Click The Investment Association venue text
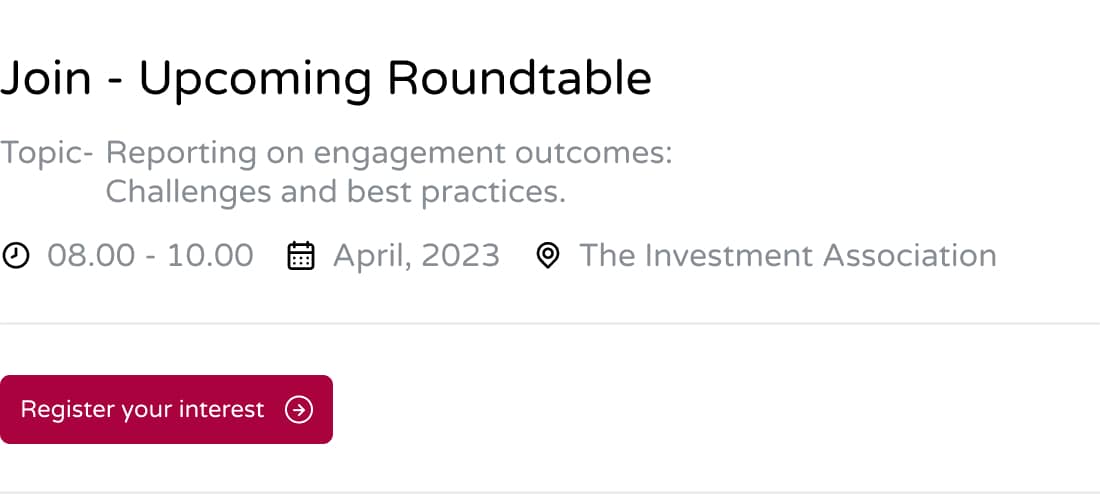The image size is (1100, 494). 788,255
